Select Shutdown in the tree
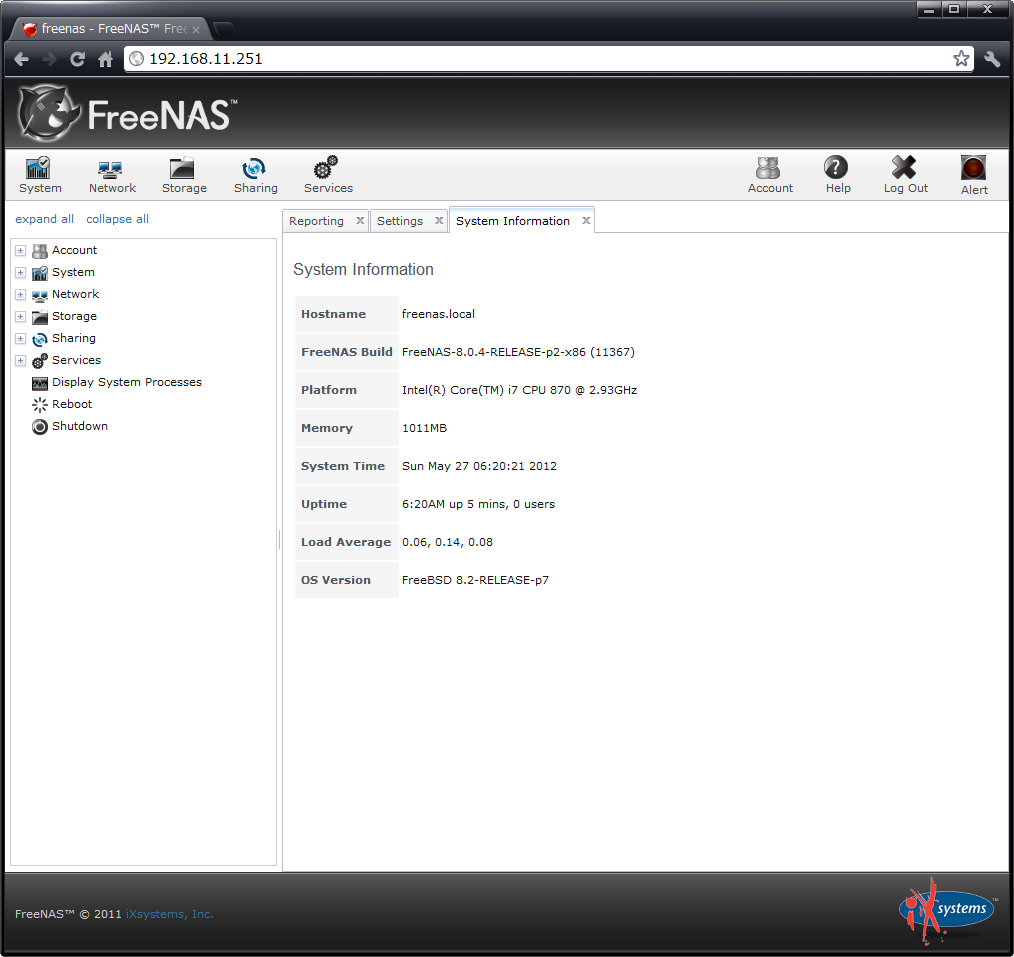1014x957 pixels. point(80,426)
